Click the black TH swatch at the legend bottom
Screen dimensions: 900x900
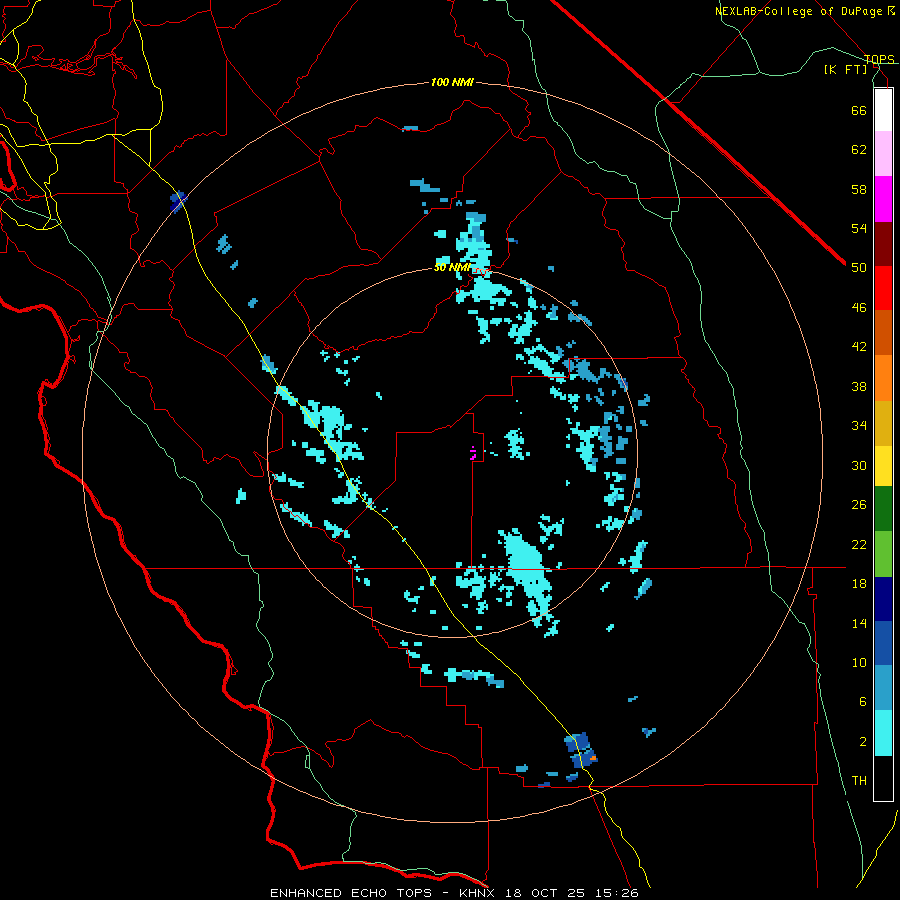pyautogui.click(x=883, y=778)
